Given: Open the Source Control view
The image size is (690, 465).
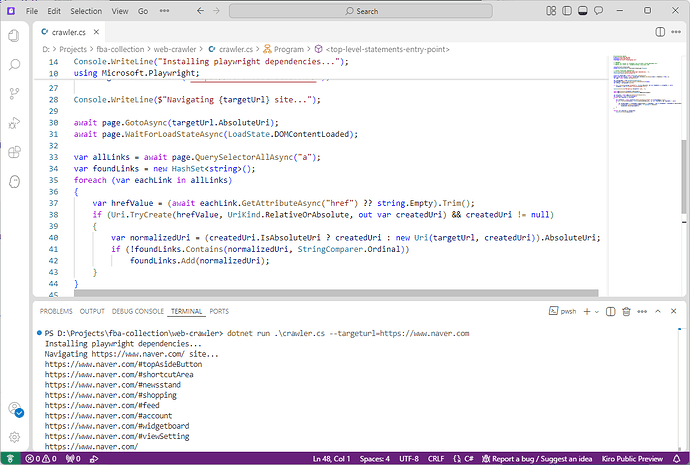Looking at the screenshot, I should pyautogui.click(x=14, y=94).
